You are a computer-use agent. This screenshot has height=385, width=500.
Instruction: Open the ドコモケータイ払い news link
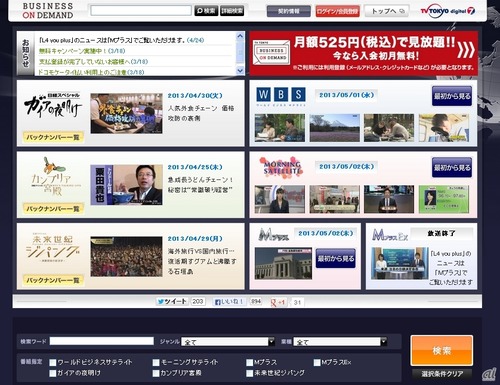[x=91, y=72]
